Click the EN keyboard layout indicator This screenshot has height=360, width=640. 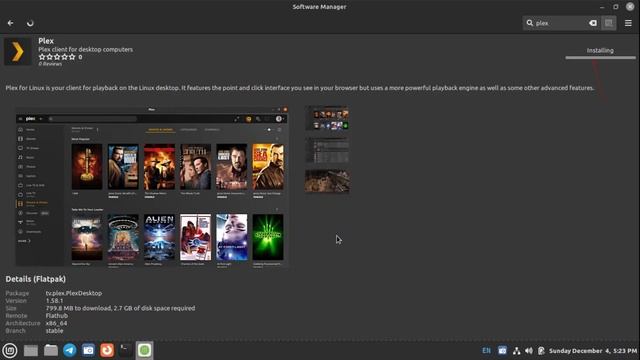pos(487,351)
